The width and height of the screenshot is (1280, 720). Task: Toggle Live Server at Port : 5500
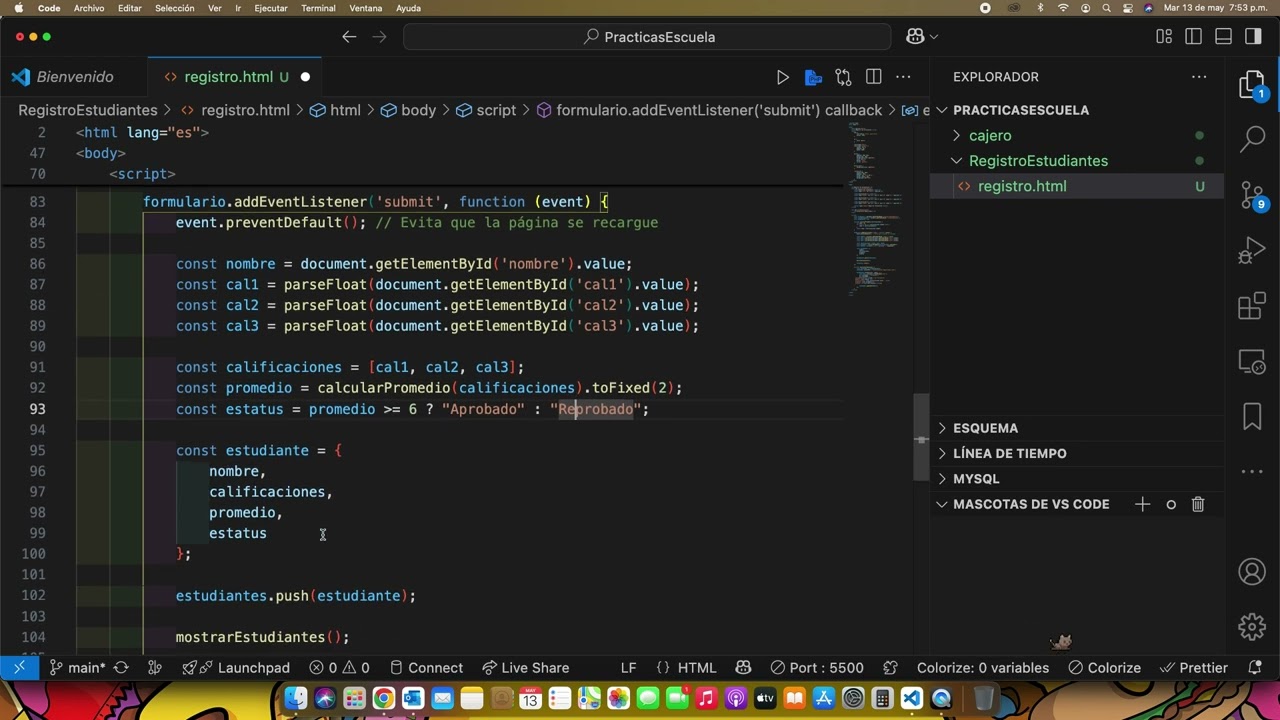point(818,668)
